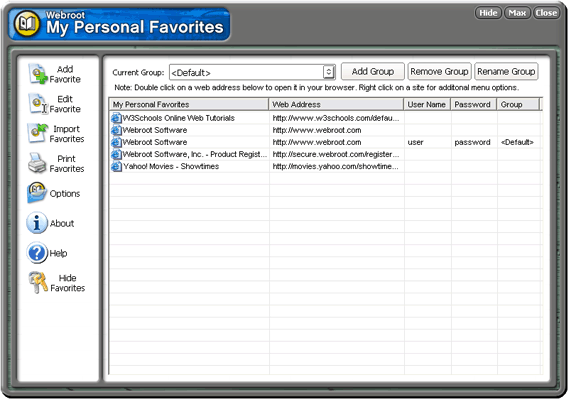Viewport: 568px width, 399px height.
Task: Sort by User Name column header
Action: pyautogui.click(x=427, y=104)
